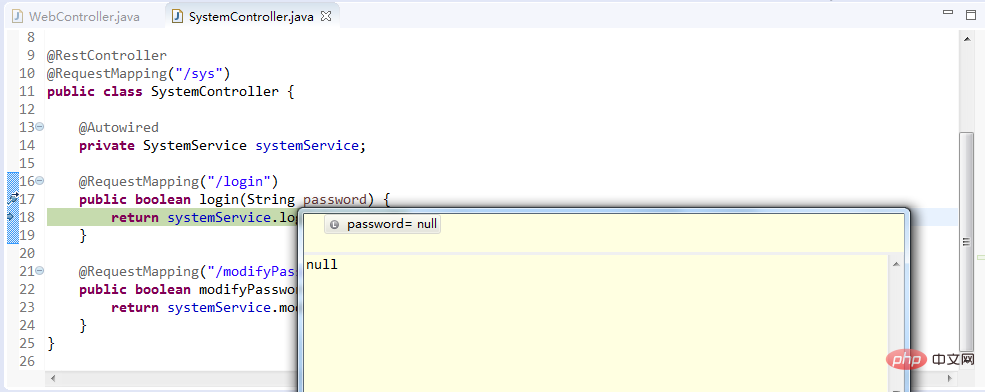Close the SystemController.java tab
Image resolution: width=985 pixels, height=392 pixels.
(x=326, y=16)
